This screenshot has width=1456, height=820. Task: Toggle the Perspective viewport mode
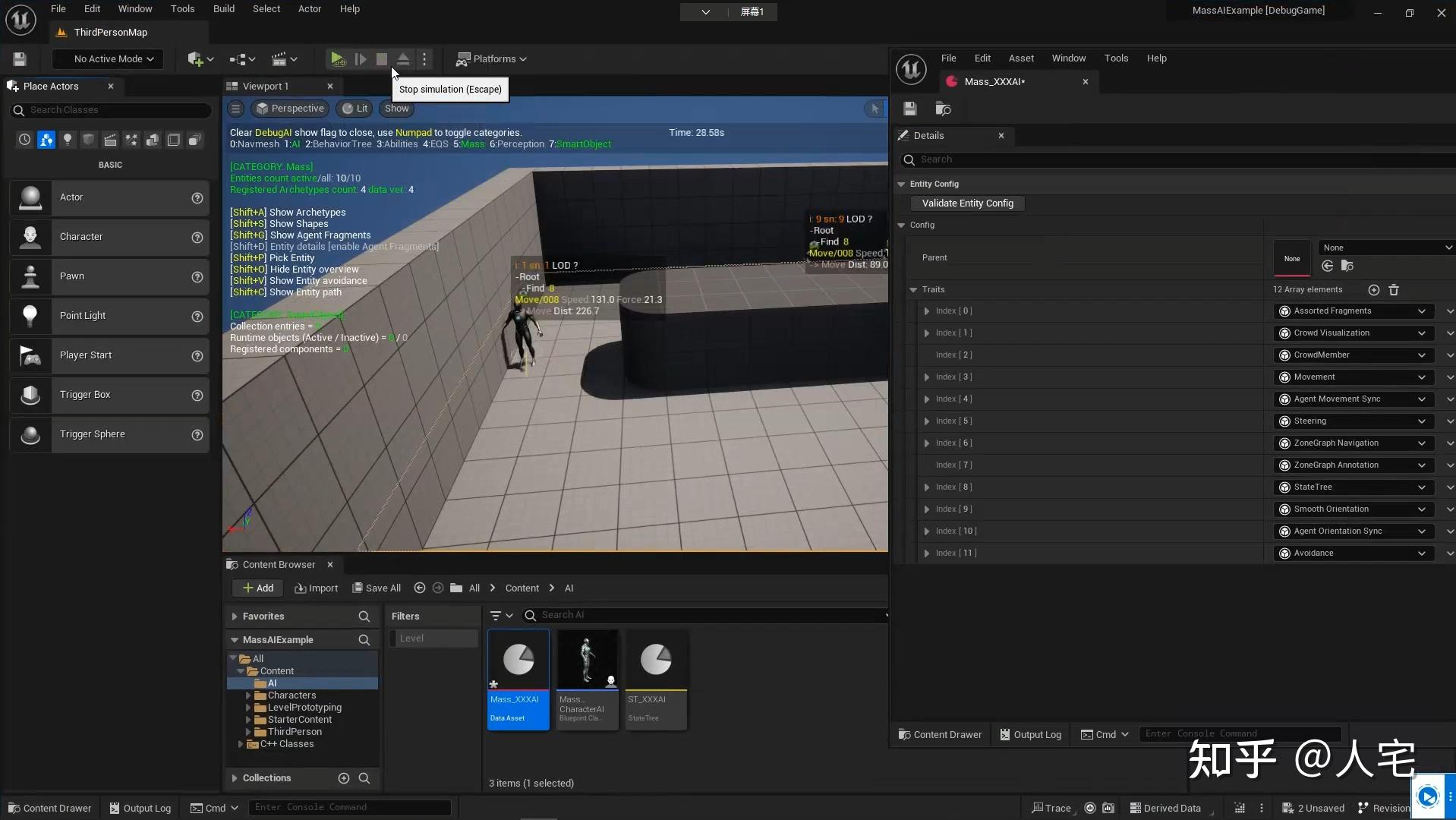click(290, 109)
